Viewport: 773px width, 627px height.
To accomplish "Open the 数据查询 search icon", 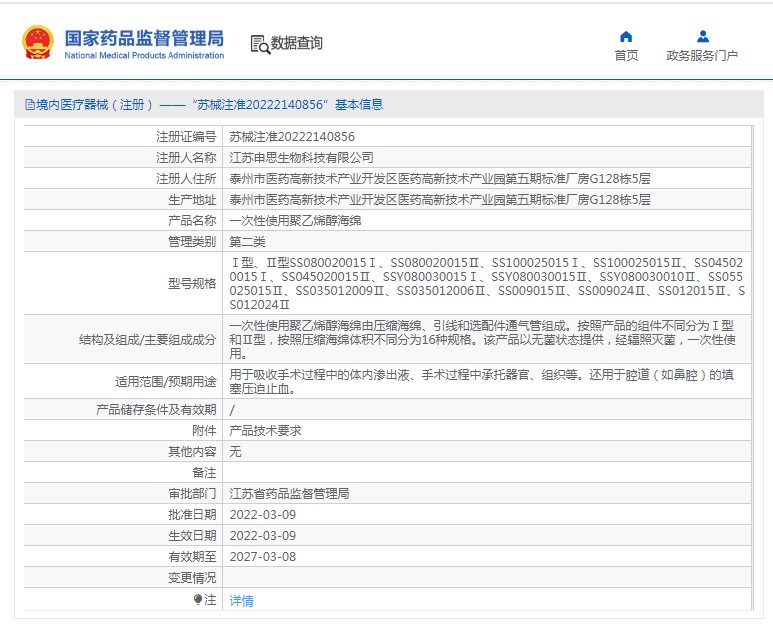I will point(260,44).
